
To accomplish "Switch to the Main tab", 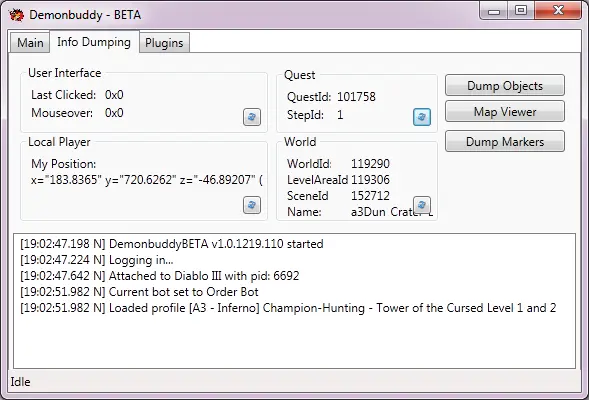I will 30,43.
